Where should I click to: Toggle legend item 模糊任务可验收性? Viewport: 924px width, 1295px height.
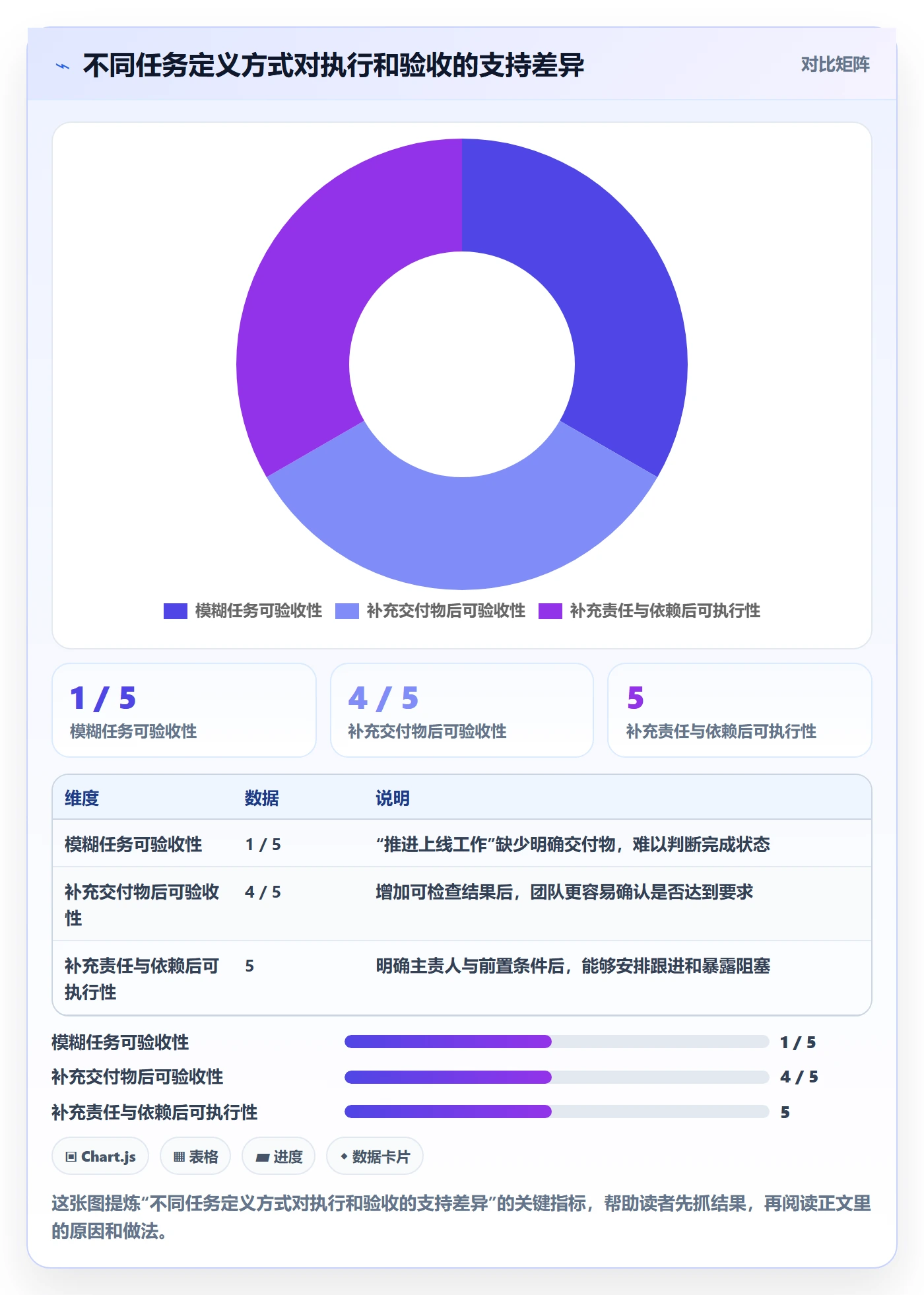tap(243, 611)
